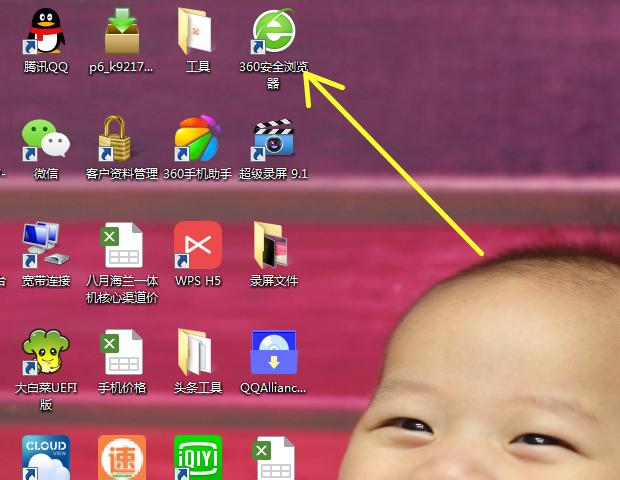Image resolution: width=620 pixels, height=480 pixels.
Task: Click the 录屏文件 label text
Action: tap(274, 280)
